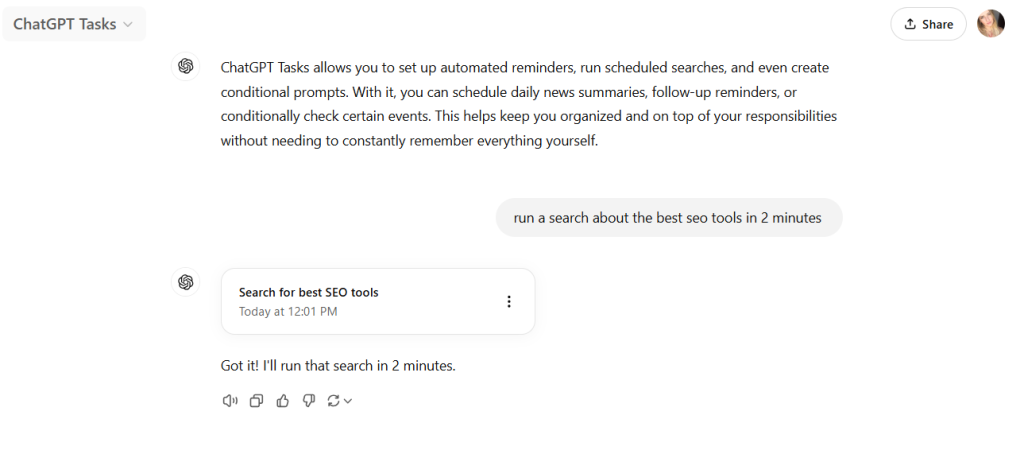
Task: Click the read aloud speaker icon
Action: point(230,401)
